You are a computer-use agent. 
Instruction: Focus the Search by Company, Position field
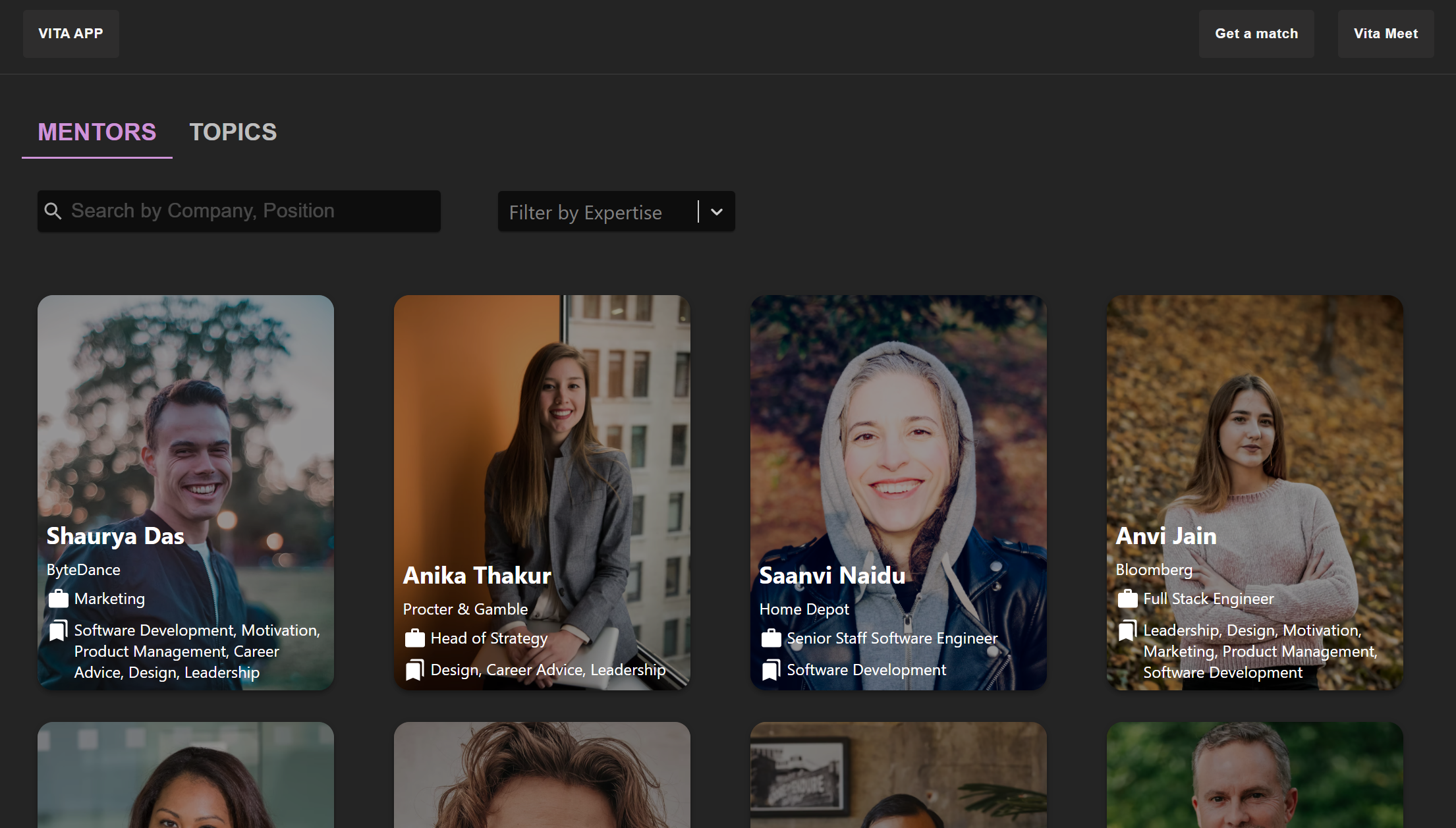(250, 211)
